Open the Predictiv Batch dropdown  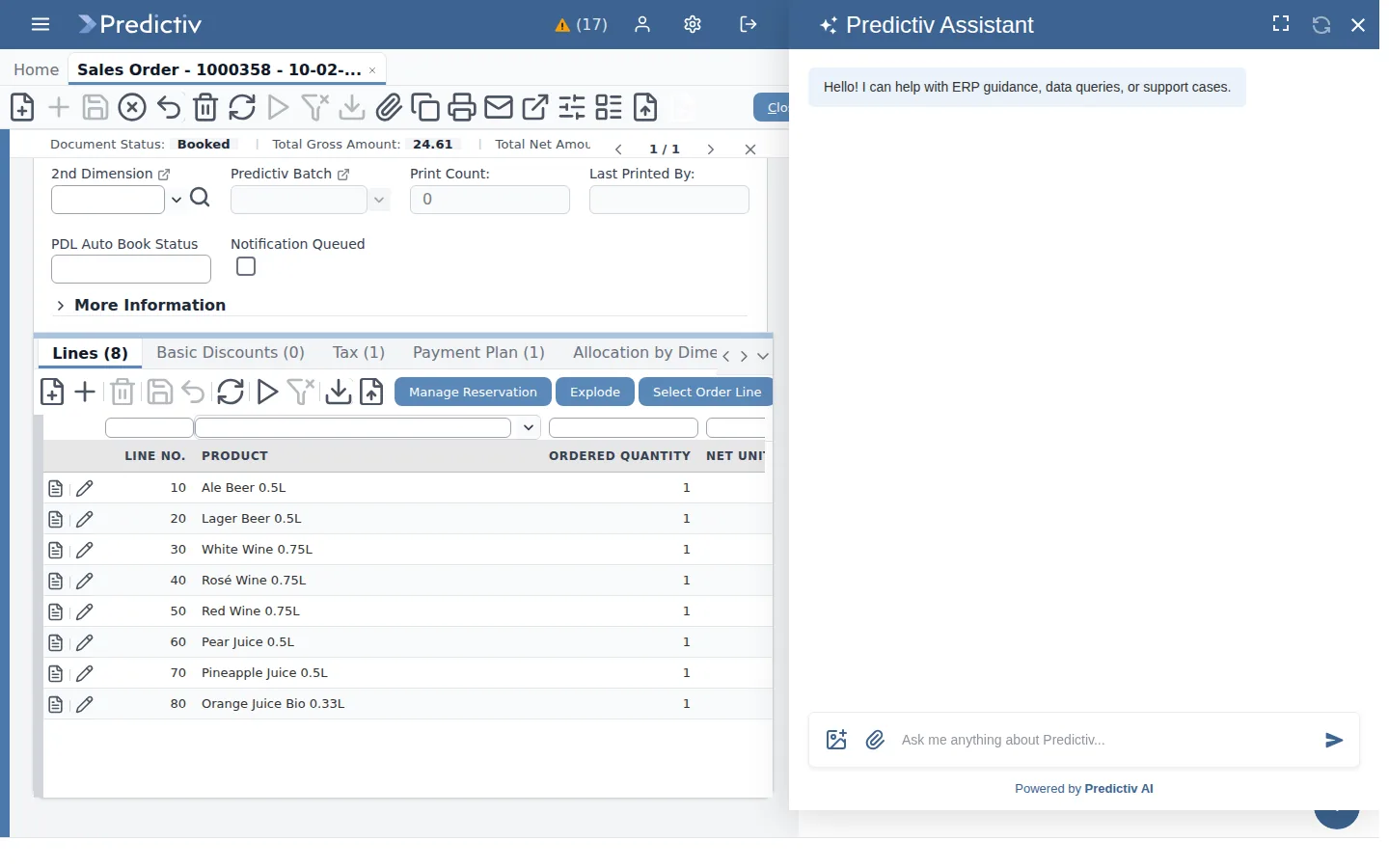coord(379,200)
